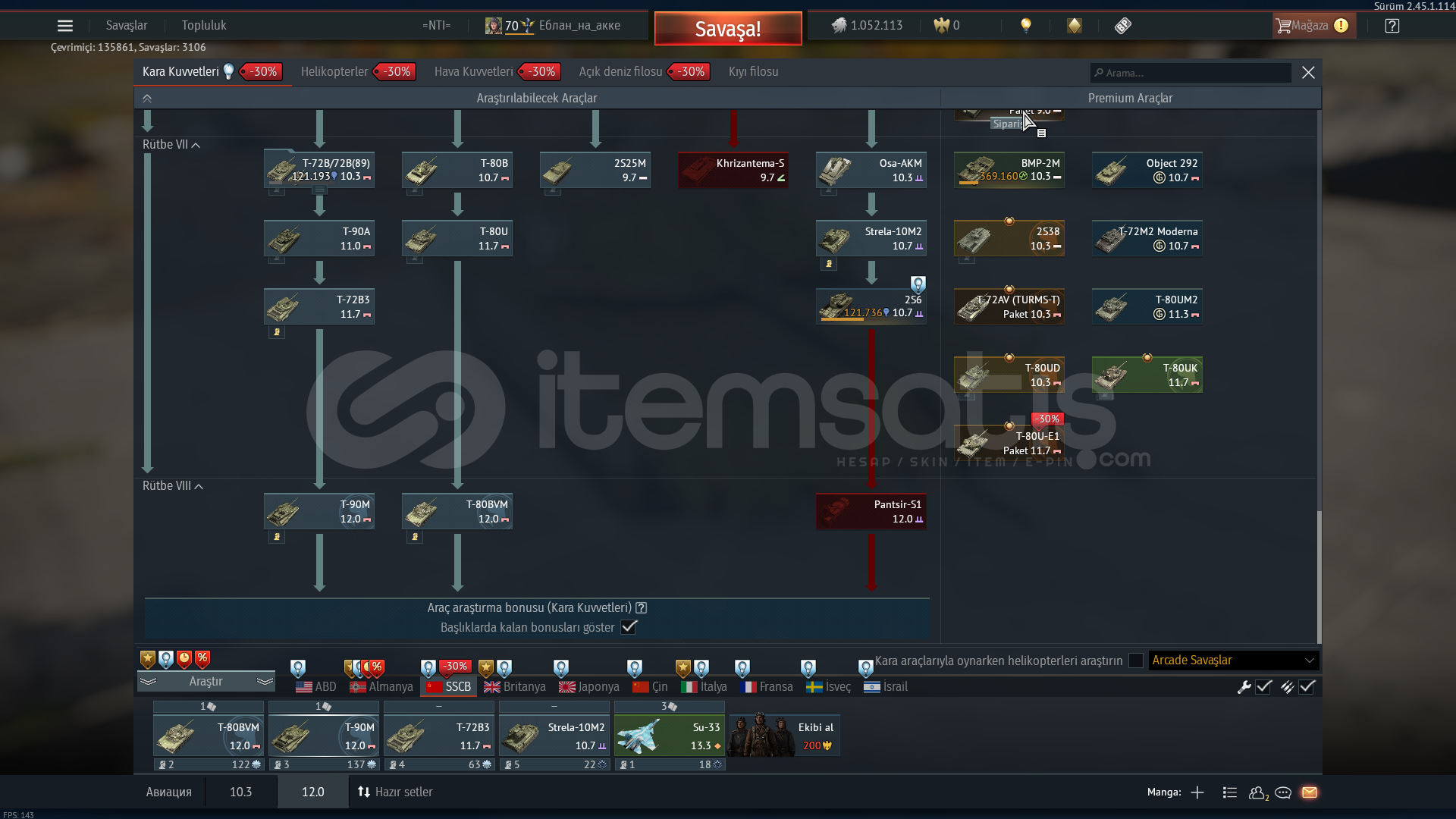Click the red clock booster icon above Araştır
This screenshot has height=819, width=1456.
[x=184, y=659]
